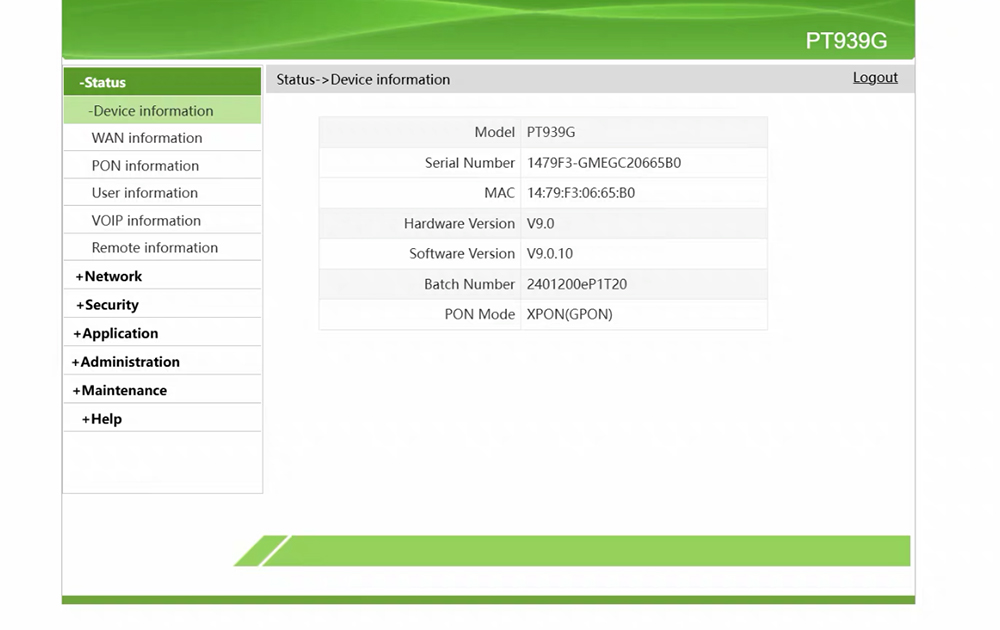This screenshot has height=630, width=1000.
Task: Select Model value PT939G in the table
Action: [550, 132]
